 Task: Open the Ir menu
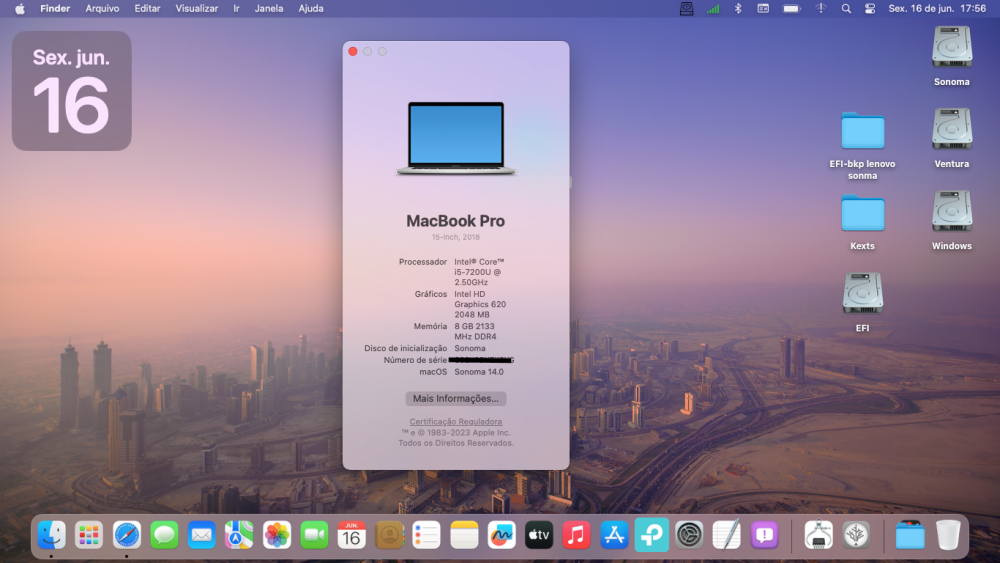coord(237,9)
